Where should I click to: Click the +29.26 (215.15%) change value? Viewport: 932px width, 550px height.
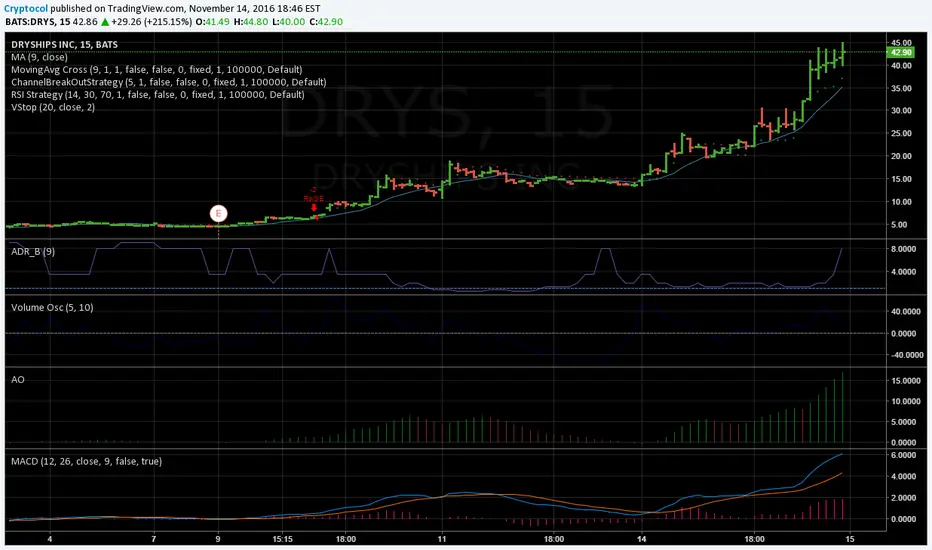pyautogui.click(x=152, y=22)
